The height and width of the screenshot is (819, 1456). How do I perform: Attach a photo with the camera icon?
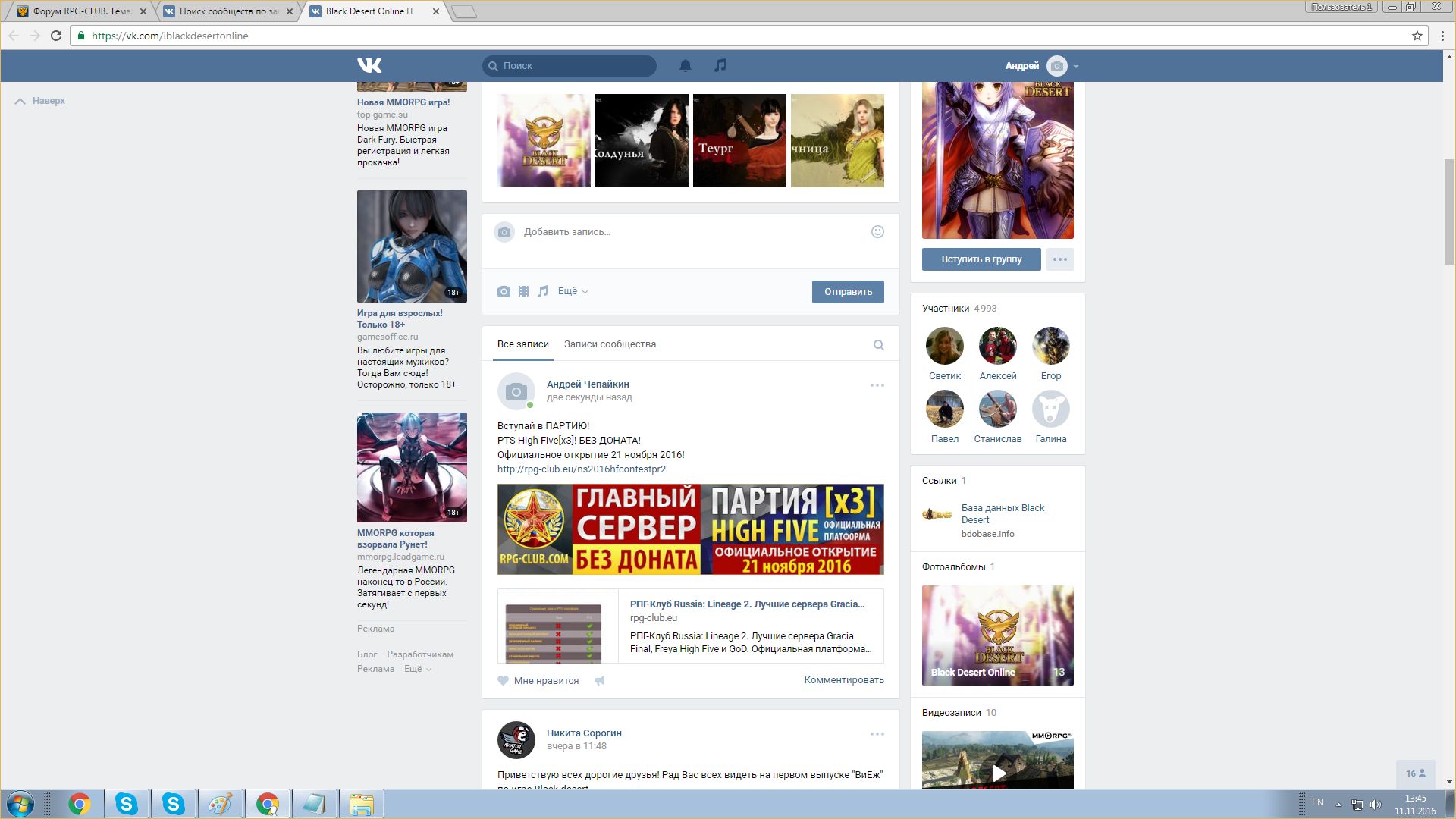point(504,291)
